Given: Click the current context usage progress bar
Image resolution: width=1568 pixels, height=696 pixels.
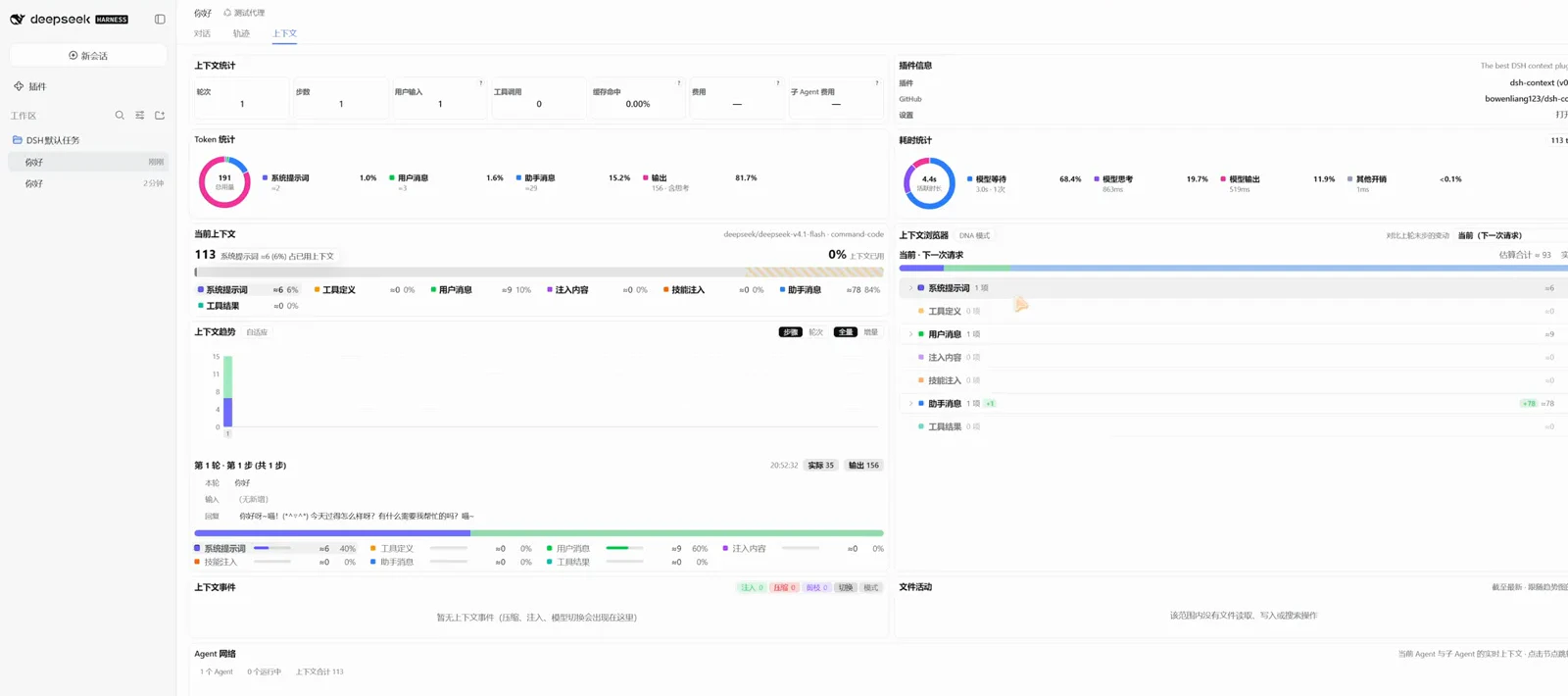Looking at the screenshot, I should [539, 272].
